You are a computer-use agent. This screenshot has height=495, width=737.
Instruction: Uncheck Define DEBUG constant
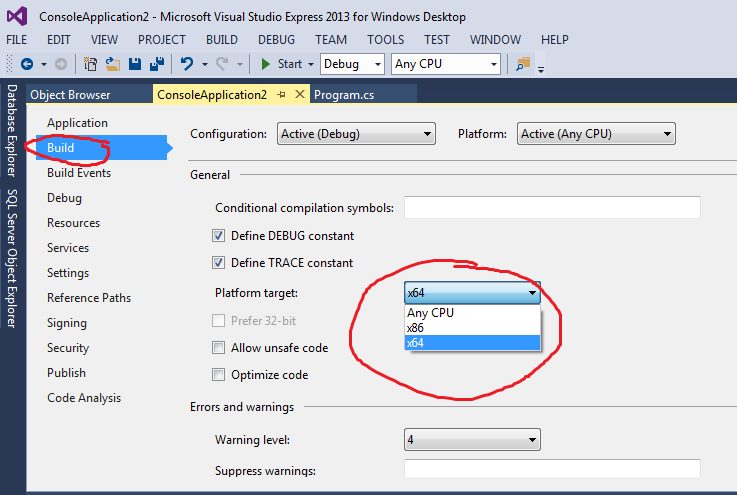tap(219, 236)
